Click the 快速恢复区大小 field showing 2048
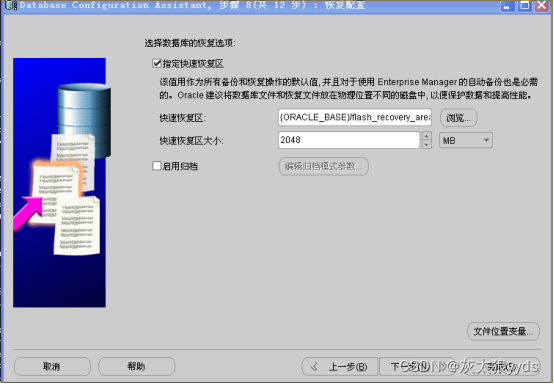The width and height of the screenshot is (554, 384). click(349, 140)
